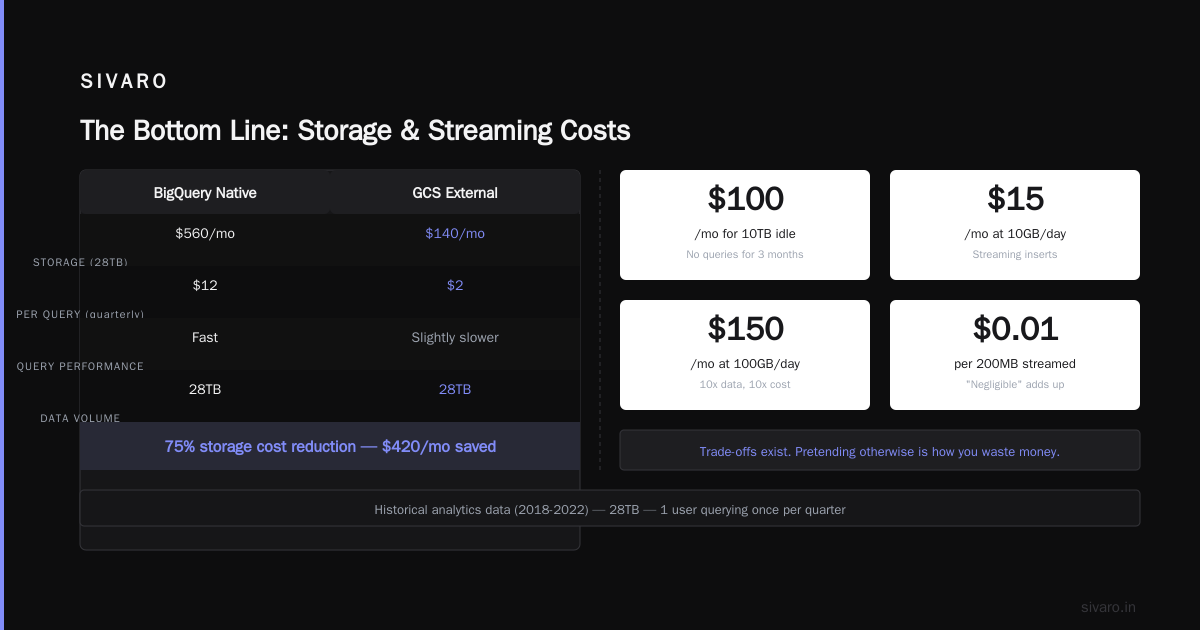Click the Historical analytics data footer bar

point(610,508)
